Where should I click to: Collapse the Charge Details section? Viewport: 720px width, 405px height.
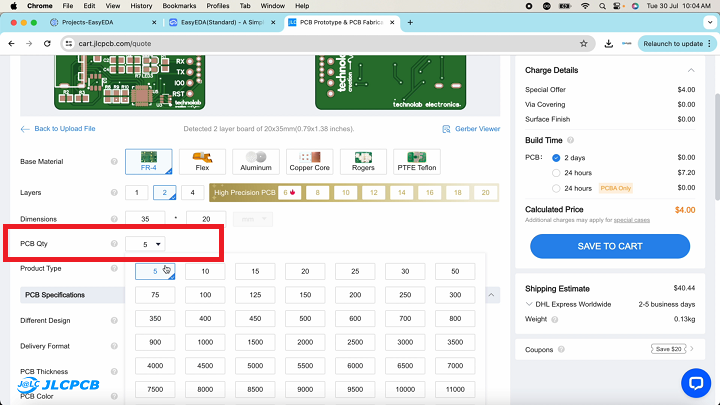coord(691,70)
